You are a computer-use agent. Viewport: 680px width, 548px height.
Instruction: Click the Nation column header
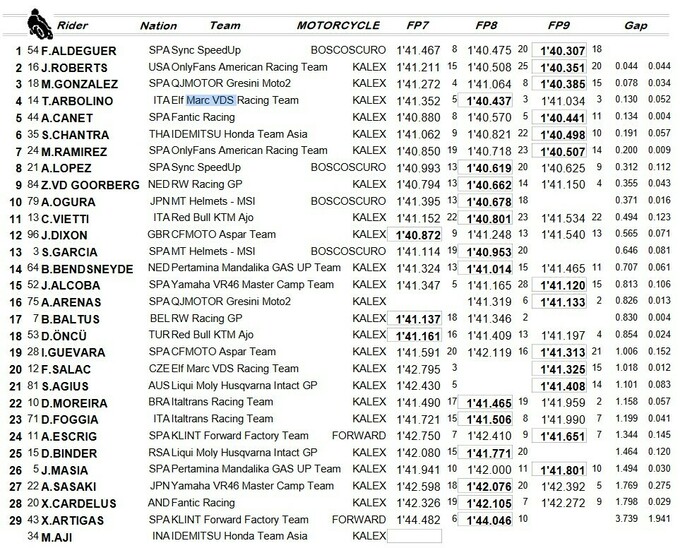pyautogui.click(x=158, y=24)
